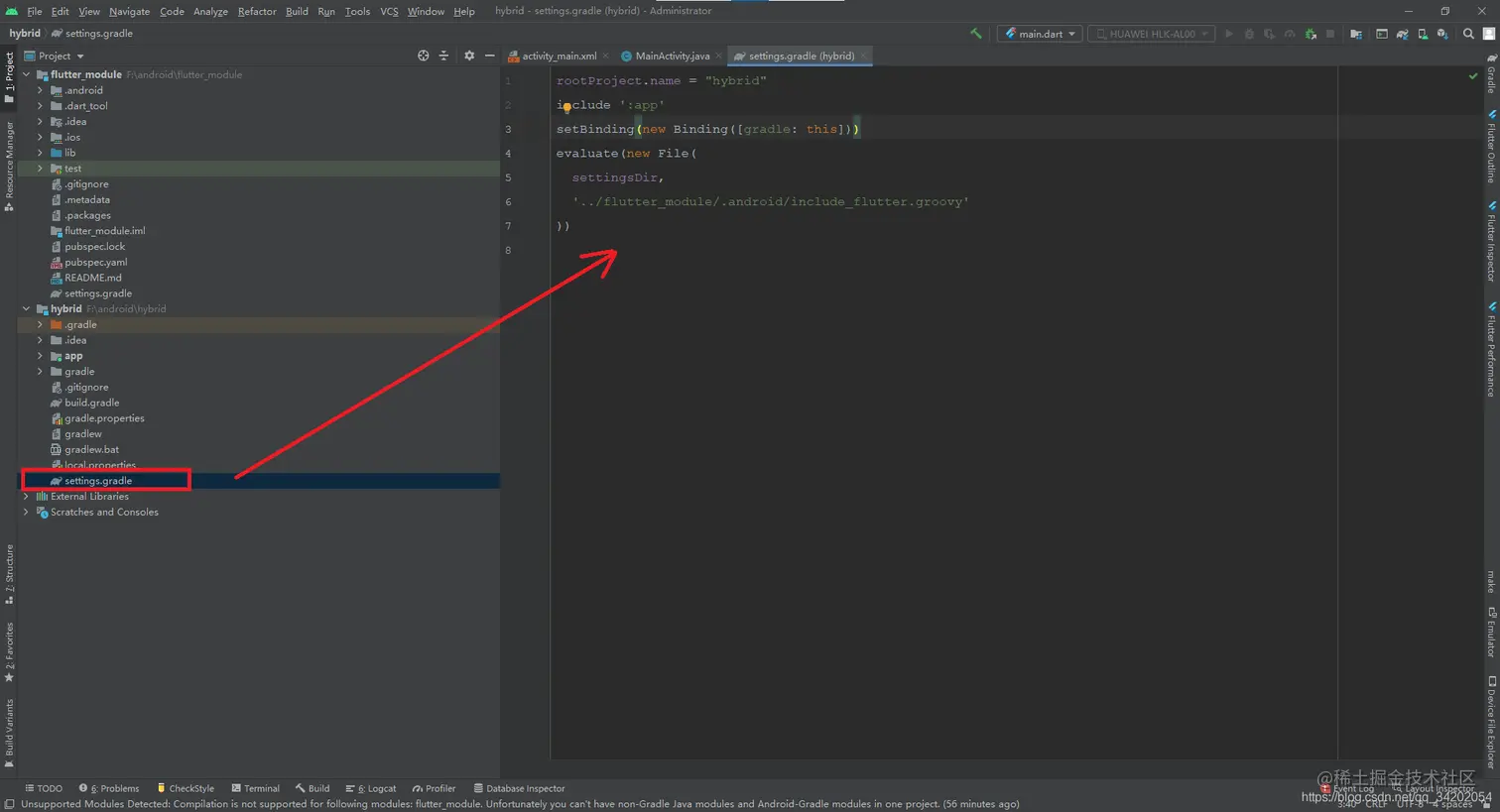Hide the Project panel with minus icon
The width and height of the screenshot is (1500, 812).
[489, 56]
